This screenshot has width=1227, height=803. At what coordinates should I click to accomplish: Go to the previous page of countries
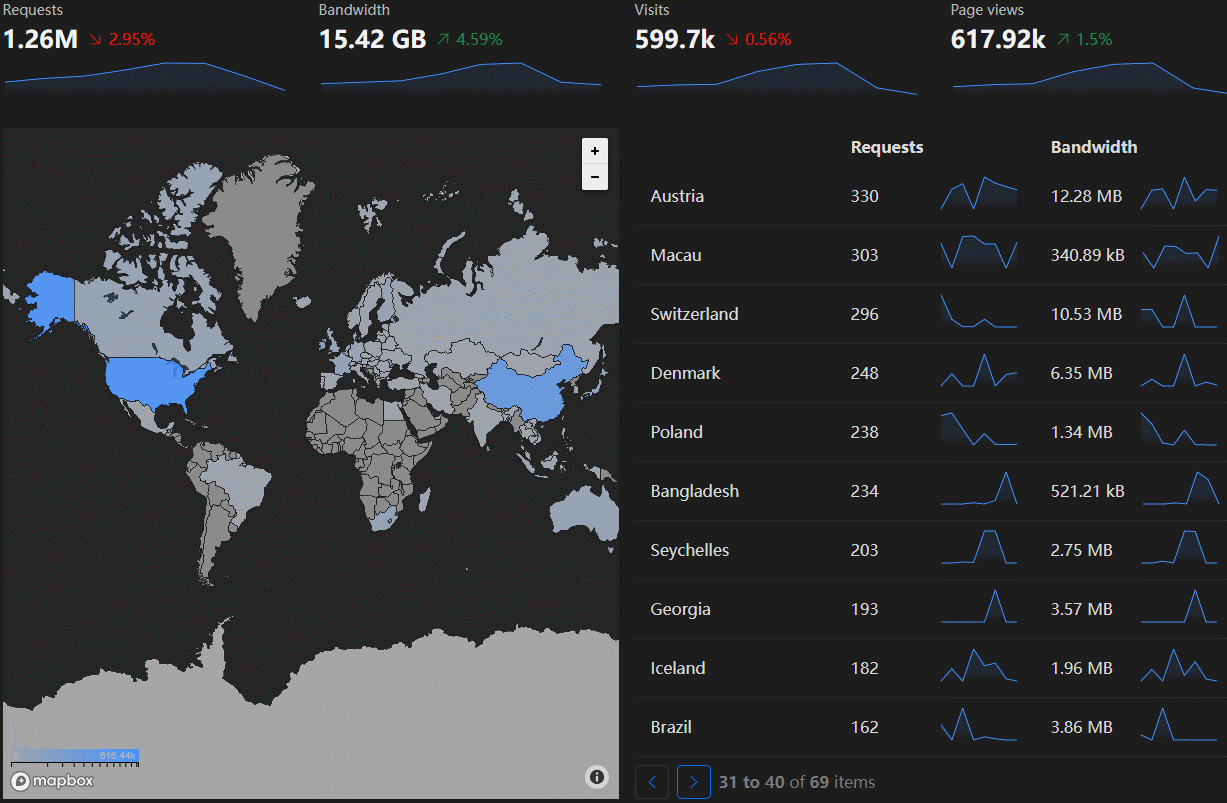[x=652, y=782]
